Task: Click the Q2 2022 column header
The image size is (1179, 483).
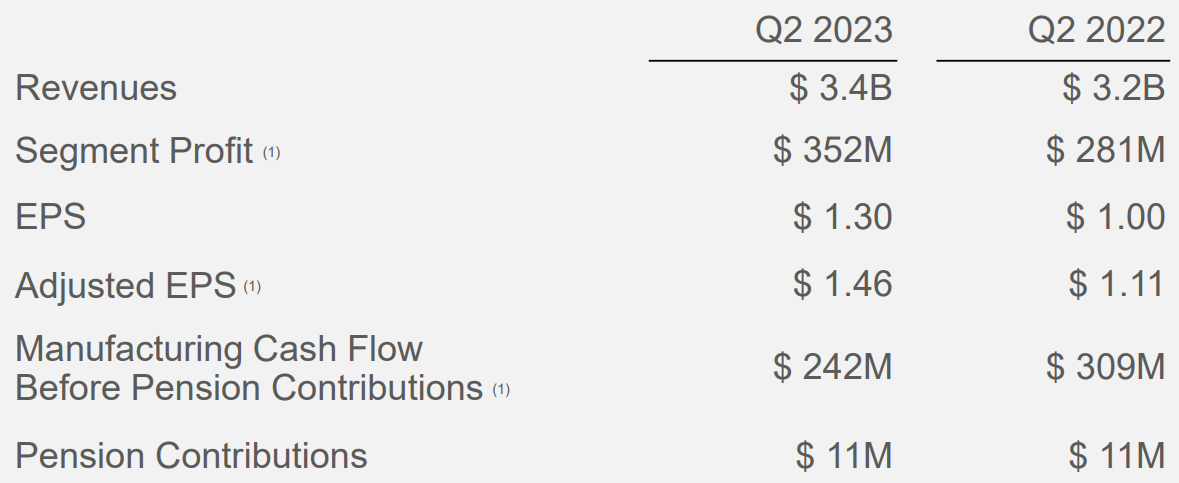Action: tap(1097, 30)
